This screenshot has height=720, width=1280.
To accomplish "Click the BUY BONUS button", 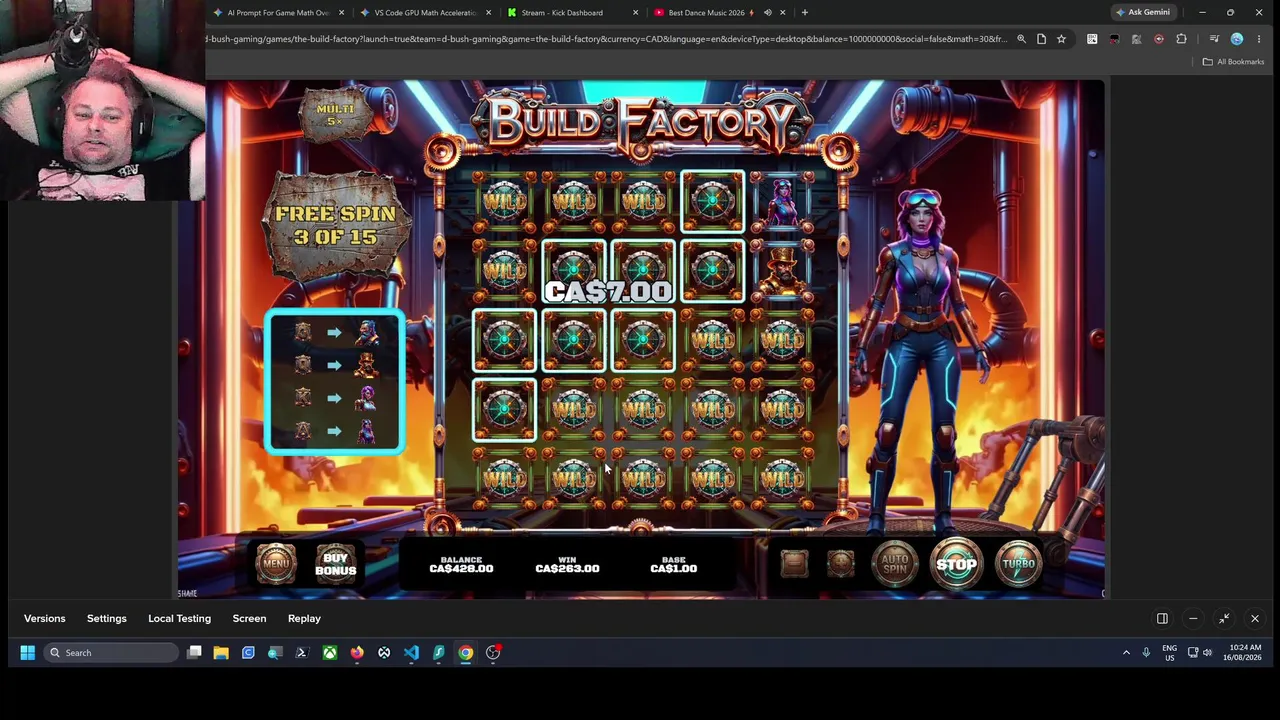I will [x=336, y=564].
